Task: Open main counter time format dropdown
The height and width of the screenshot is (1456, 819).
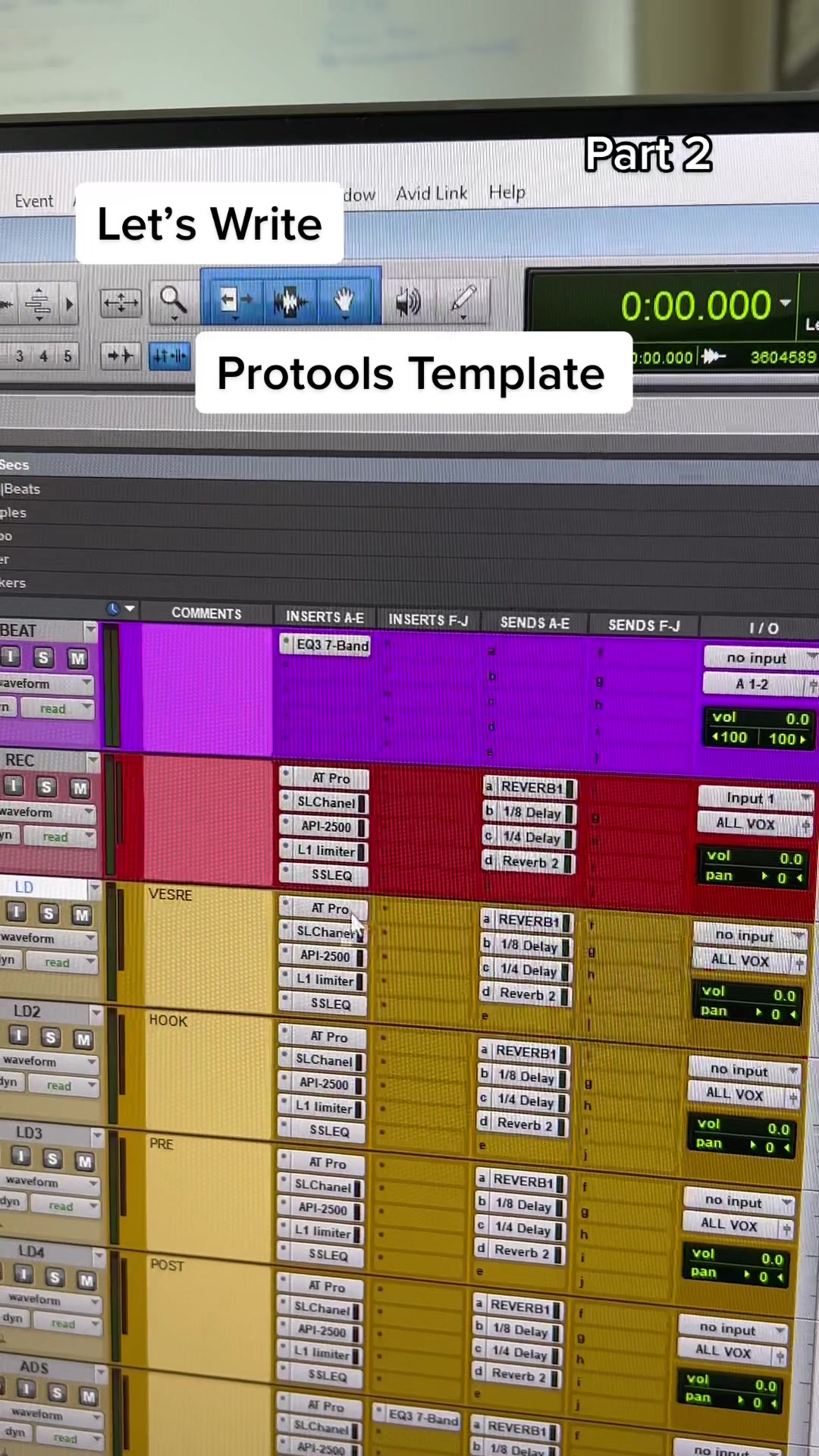Action: point(786,302)
